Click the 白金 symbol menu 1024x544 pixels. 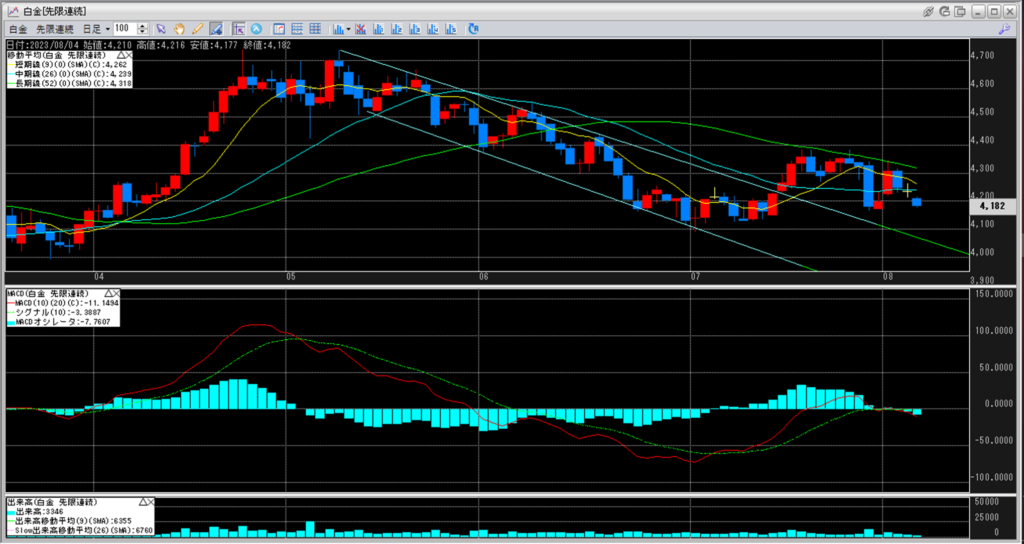click(18, 29)
